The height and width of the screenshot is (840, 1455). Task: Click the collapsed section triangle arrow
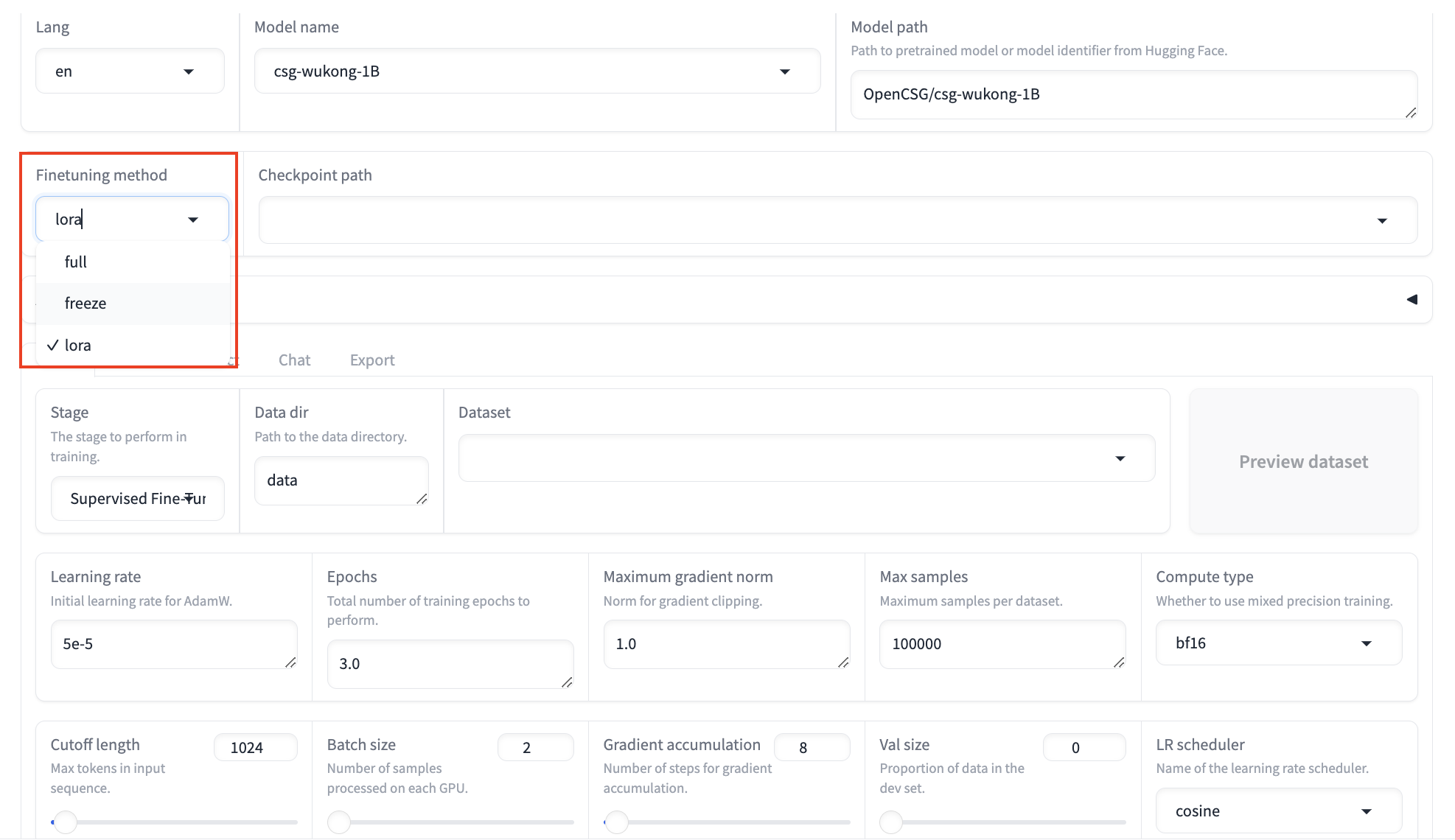point(1412,299)
